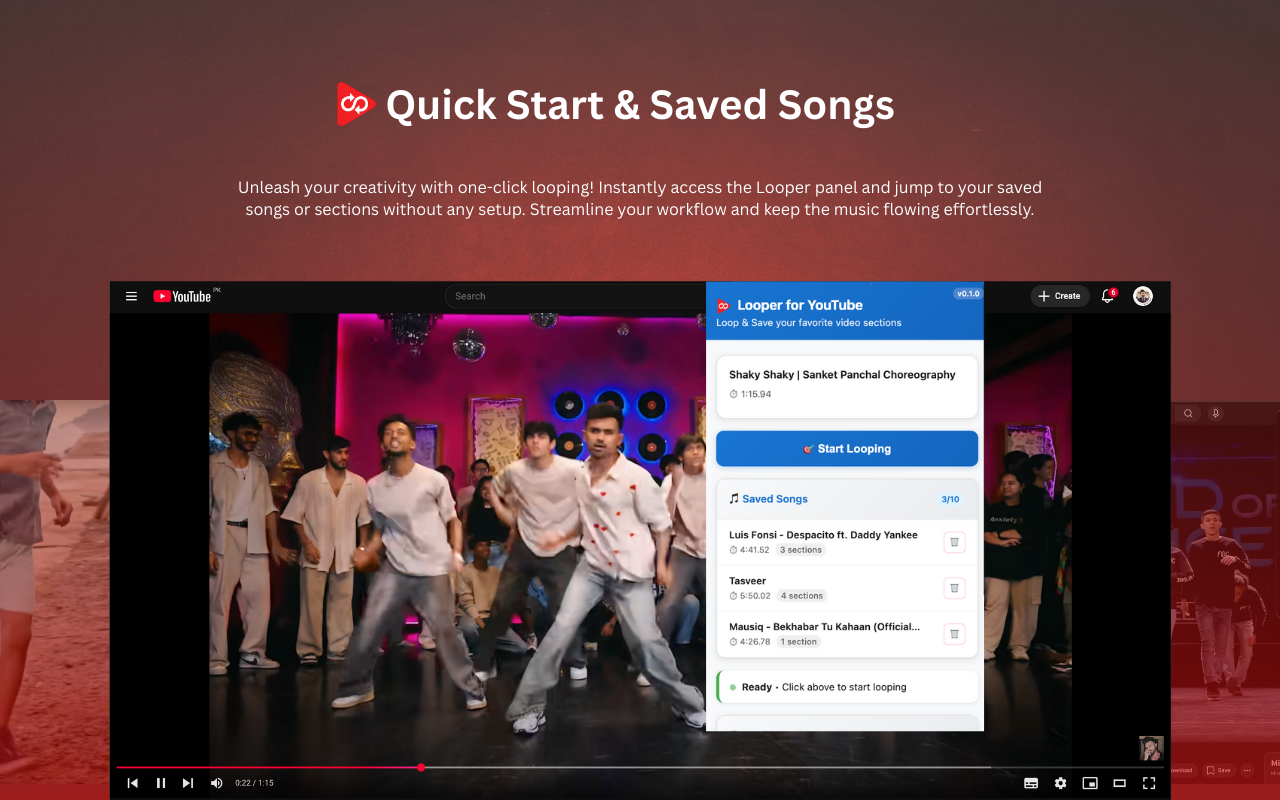Open the YouTube guide hamburger menu
The image size is (1280, 800).
pos(131,295)
